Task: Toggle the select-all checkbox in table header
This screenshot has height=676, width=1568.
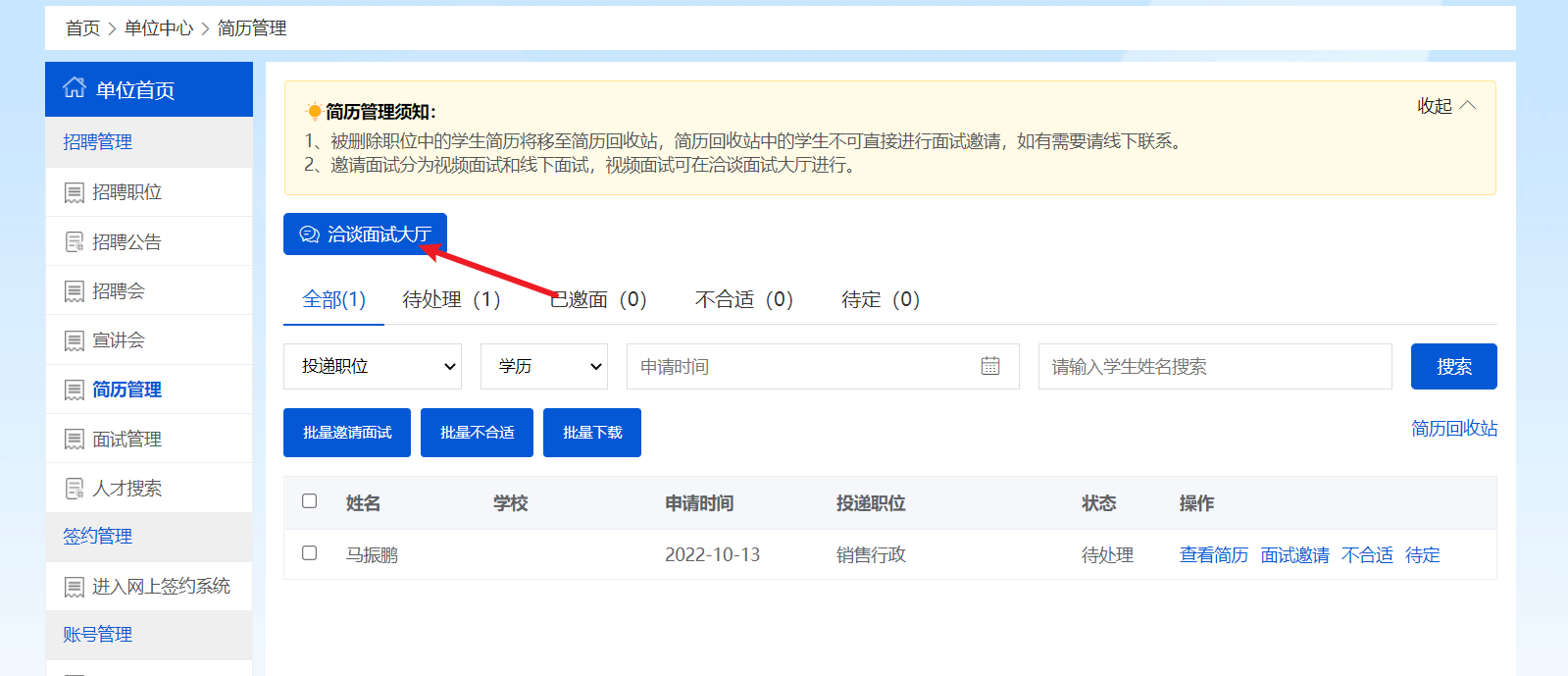Action: coord(310,501)
